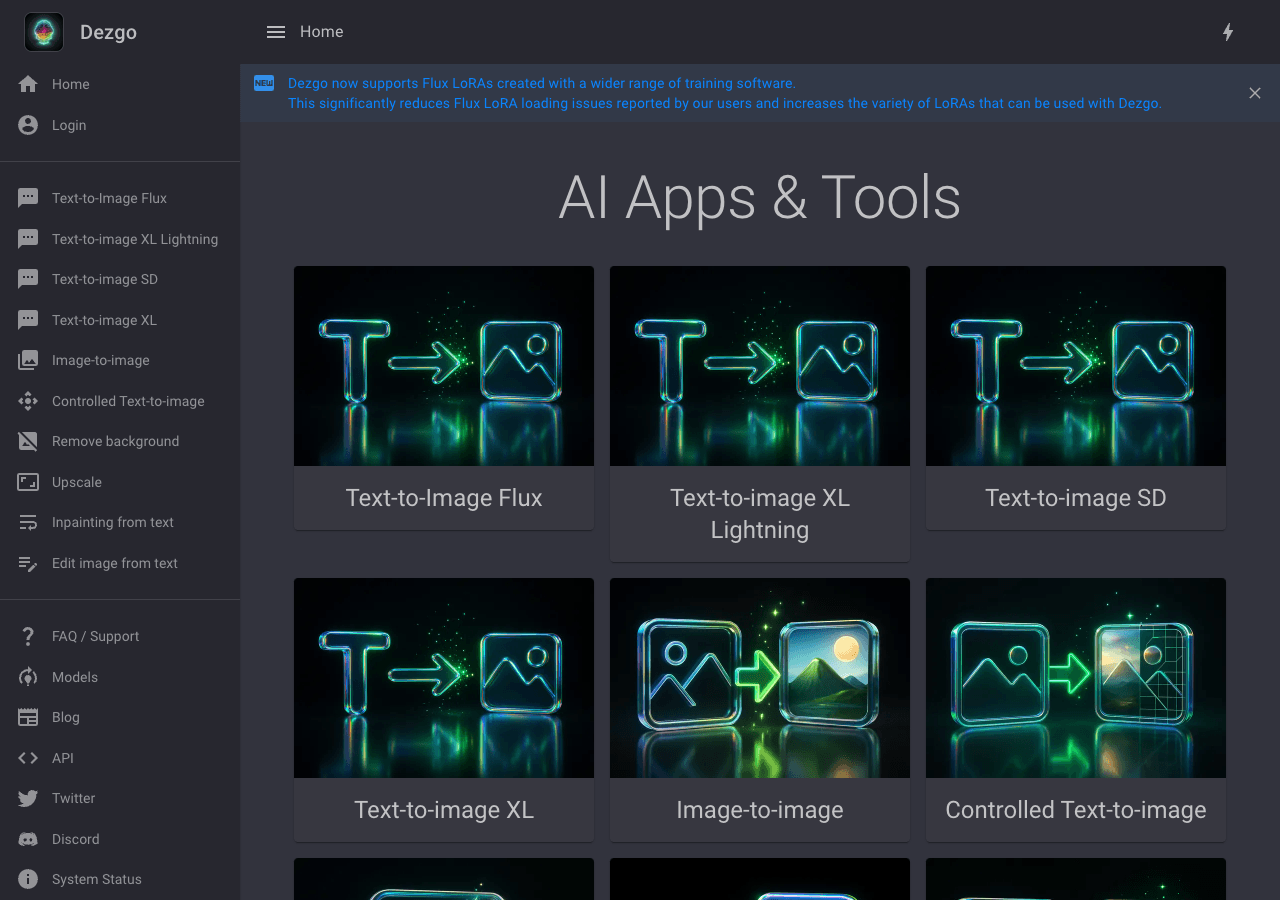Click the Models icon in sidebar

(28, 677)
